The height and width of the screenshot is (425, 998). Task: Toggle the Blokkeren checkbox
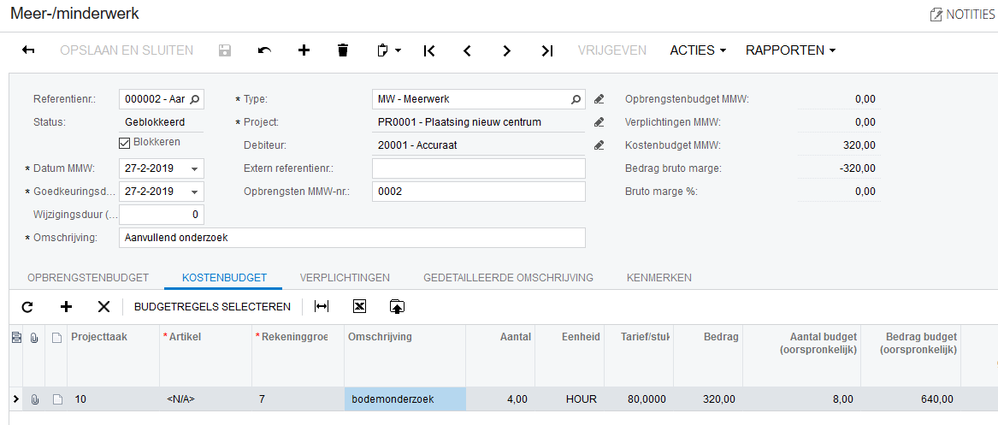125,142
